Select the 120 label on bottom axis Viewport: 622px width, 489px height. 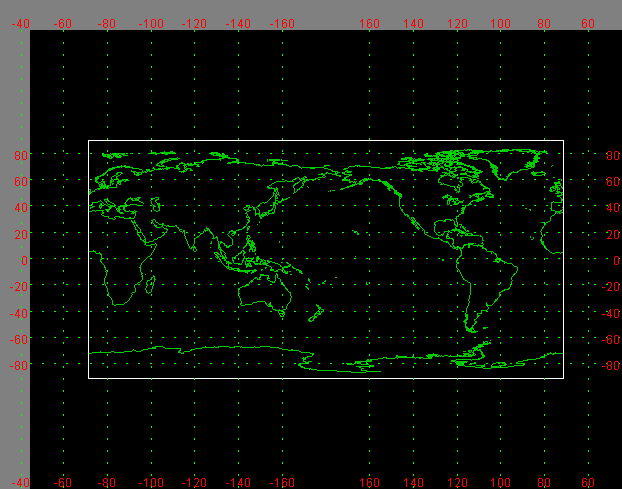tap(458, 482)
